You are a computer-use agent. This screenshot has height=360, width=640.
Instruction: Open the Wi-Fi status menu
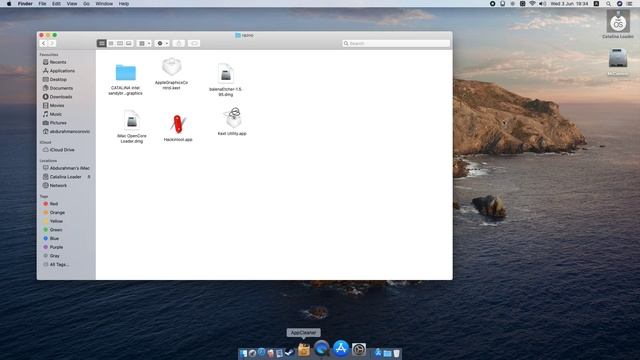pos(532,4)
